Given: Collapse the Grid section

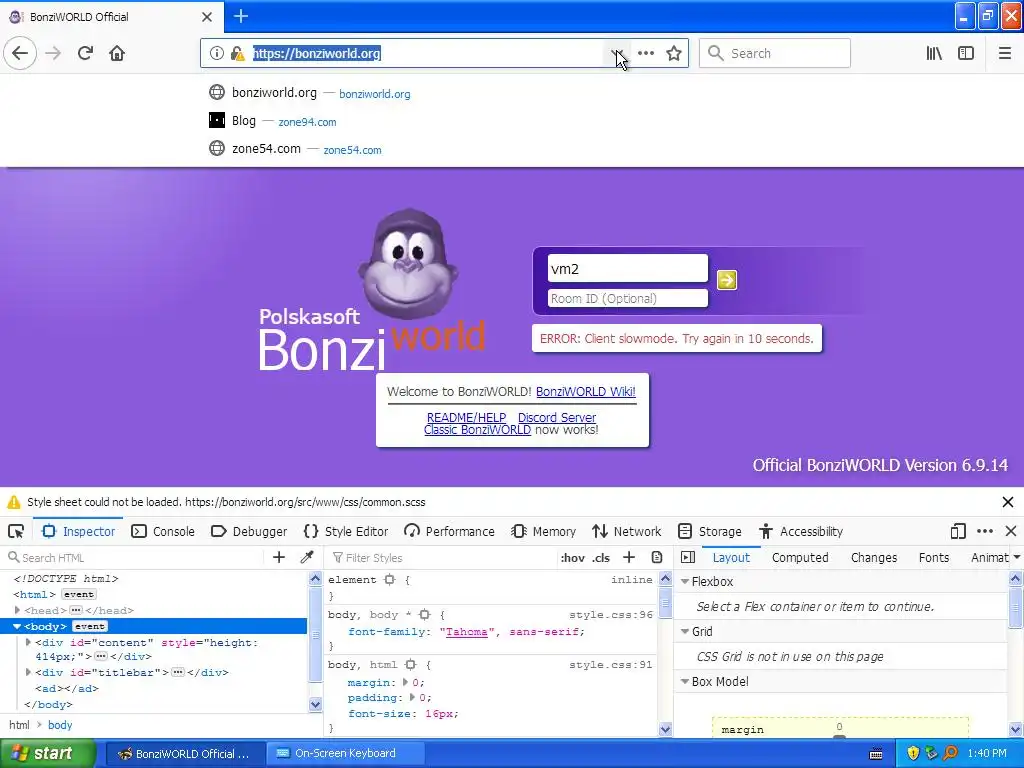Looking at the screenshot, I should click(x=685, y=632).
